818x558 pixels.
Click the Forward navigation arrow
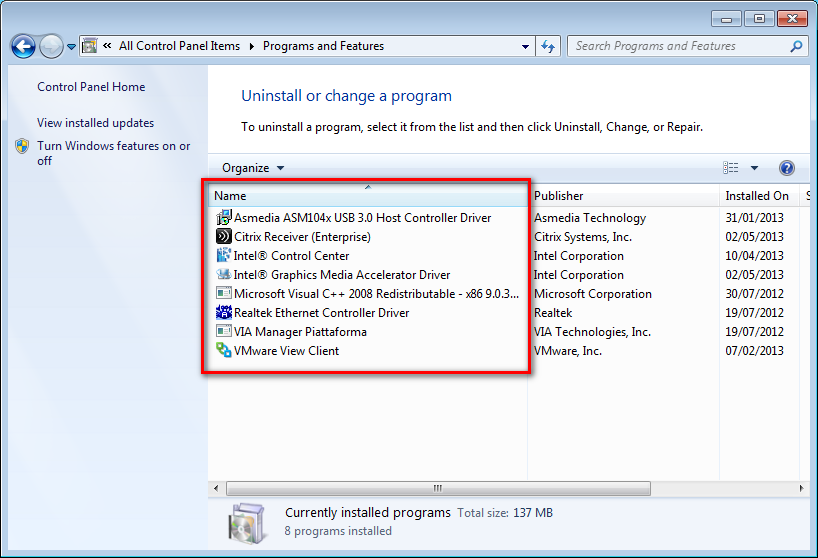[x=51, y=47]
